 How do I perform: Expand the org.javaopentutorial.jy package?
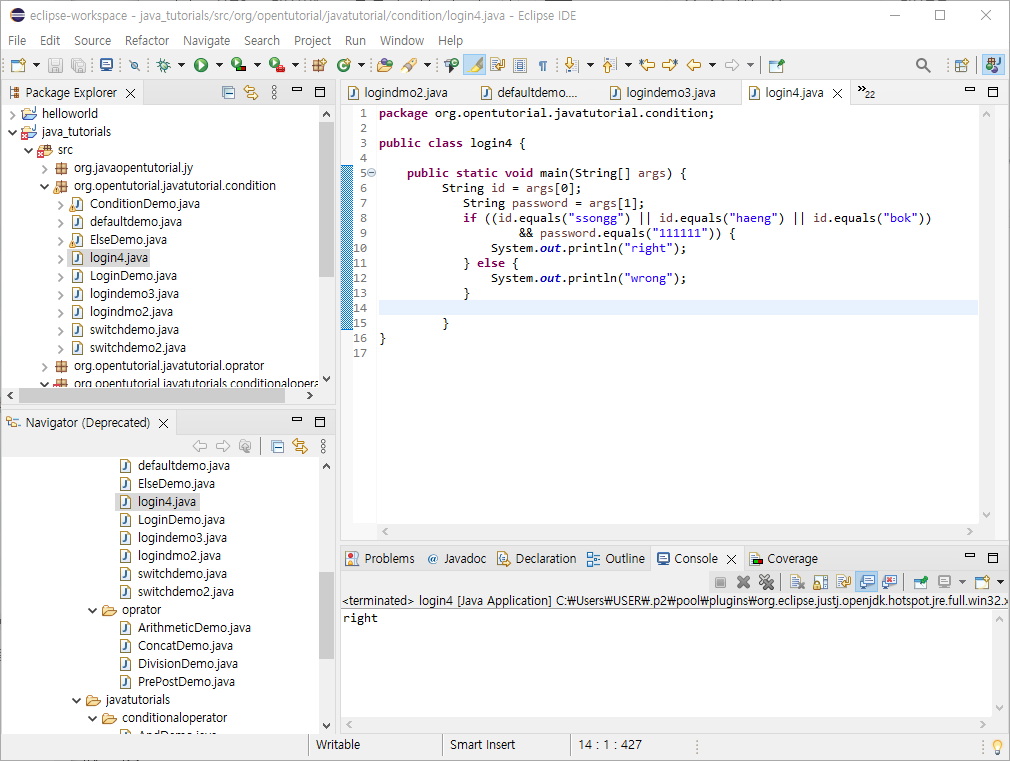click(x=44, y=169)
